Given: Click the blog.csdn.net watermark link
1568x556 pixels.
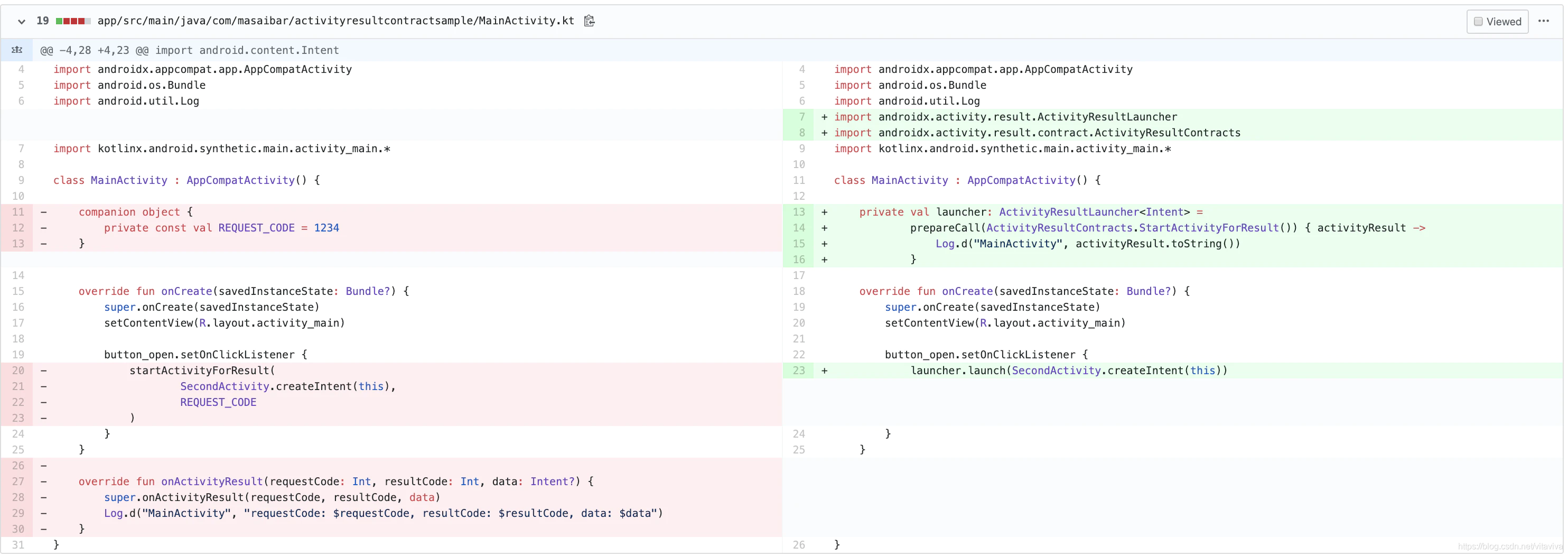Looking at the screenshot, I should (1509, 546).
